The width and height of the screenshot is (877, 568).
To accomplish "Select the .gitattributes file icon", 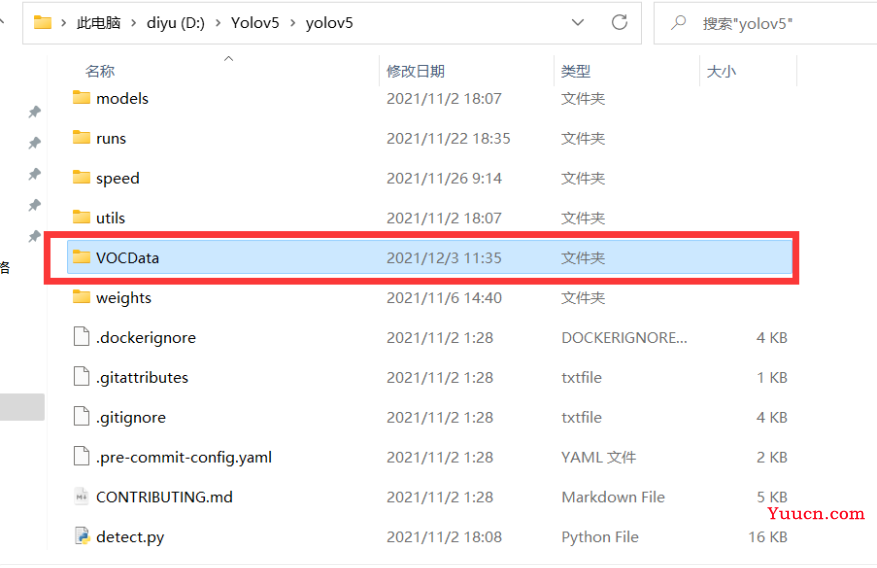I will coord(82,377).
